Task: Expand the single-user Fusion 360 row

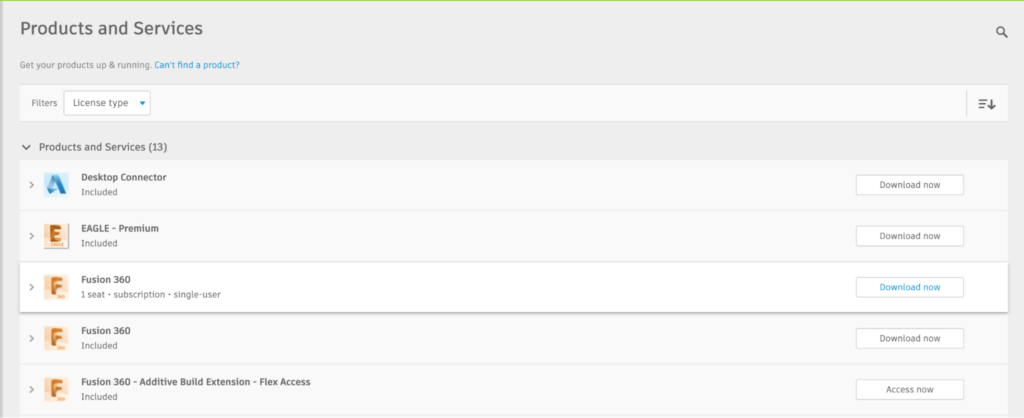Action: pos(31,287)
